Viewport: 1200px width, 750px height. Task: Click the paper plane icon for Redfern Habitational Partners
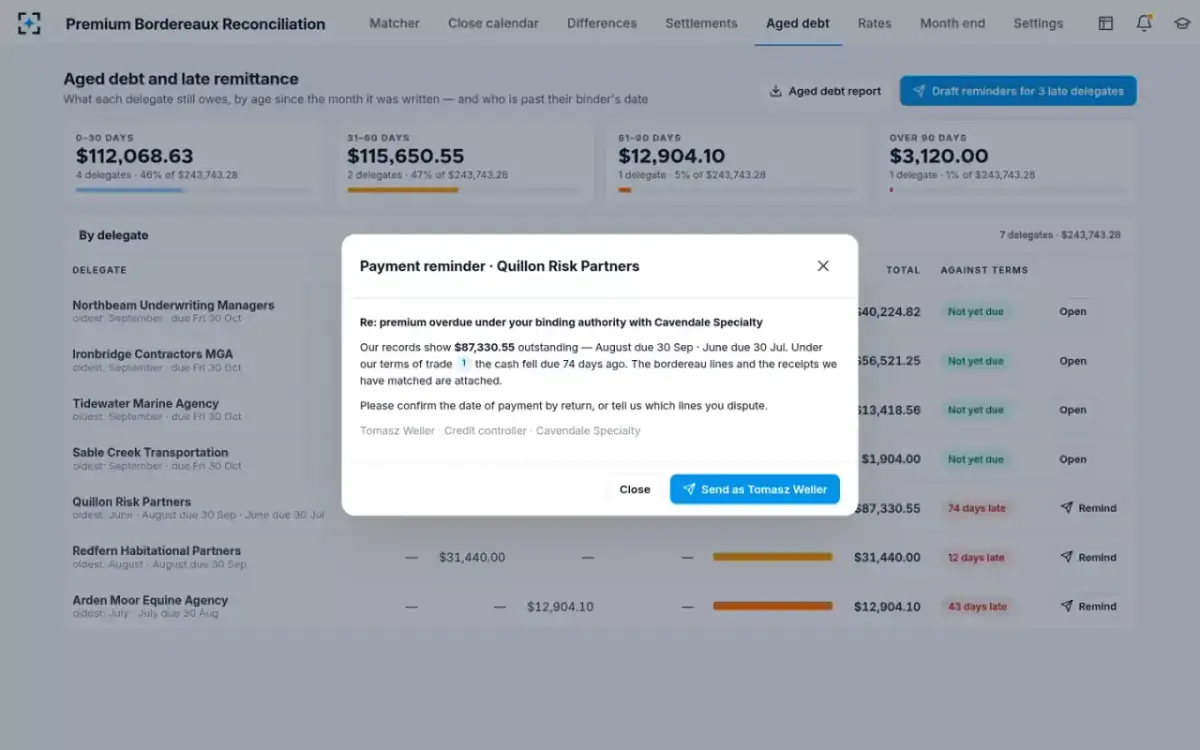(1066, 557)
